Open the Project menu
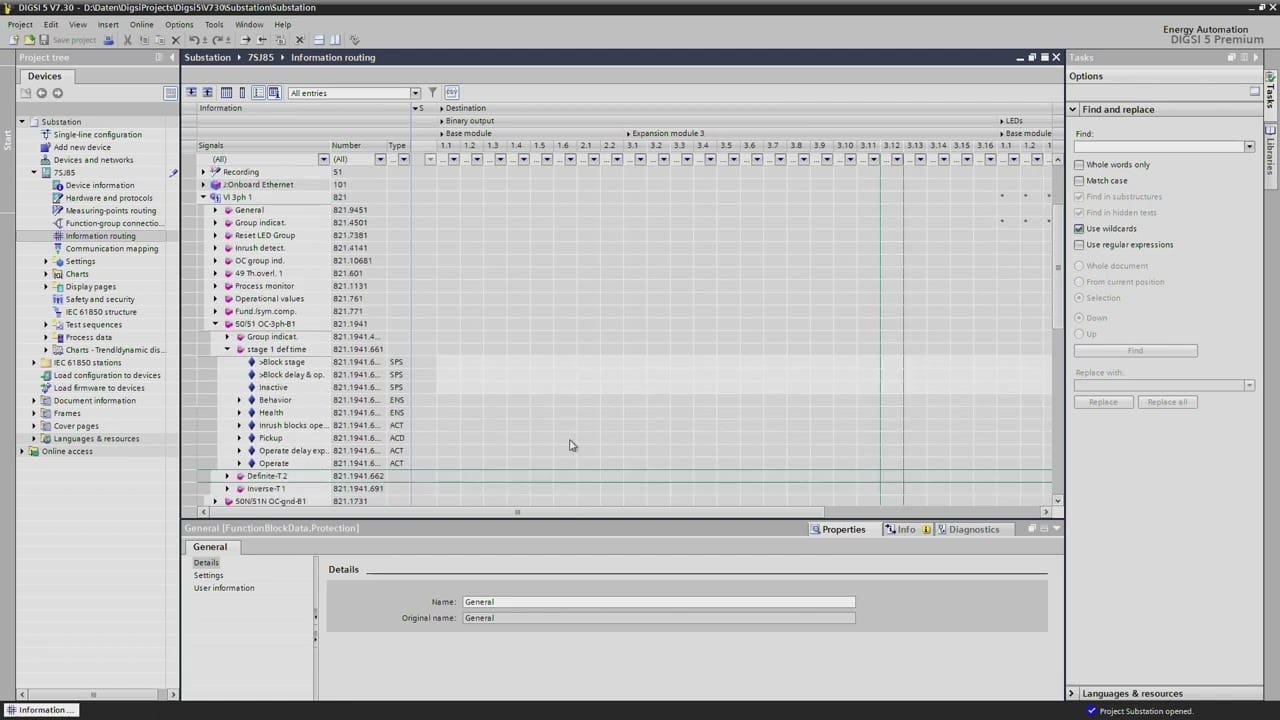 [x=20, y=25]
